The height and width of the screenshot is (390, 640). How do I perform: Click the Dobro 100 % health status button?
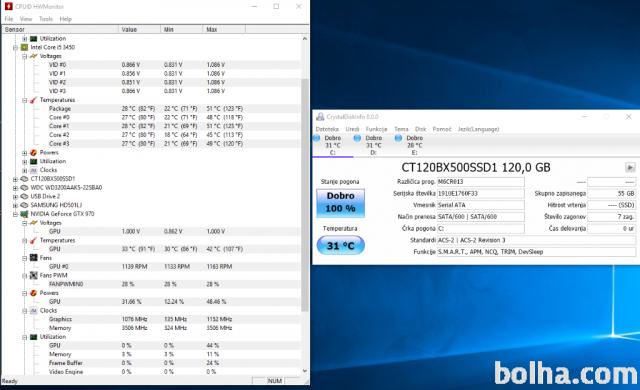click(x=340, y=202)
